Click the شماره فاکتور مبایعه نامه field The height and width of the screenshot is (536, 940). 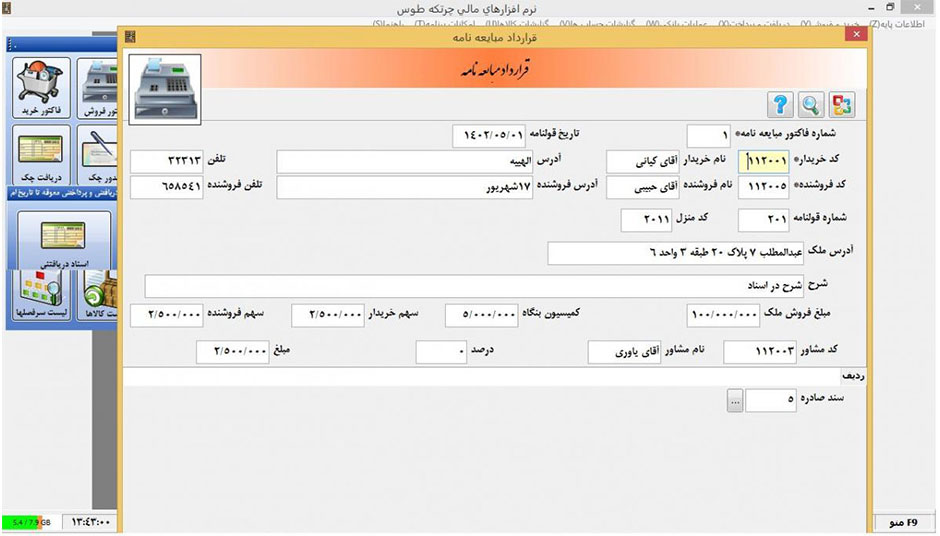(709, 136)
